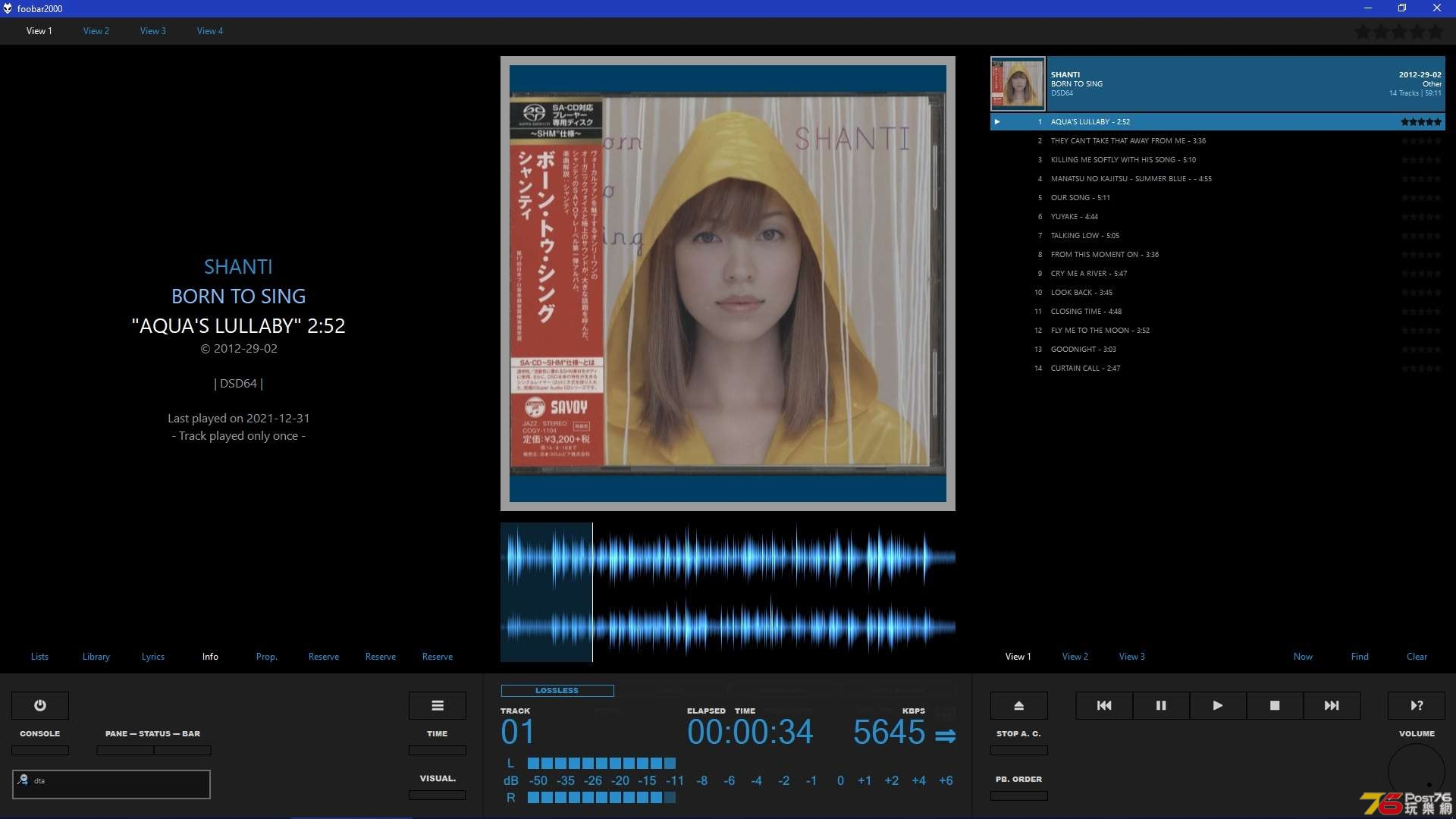Open the hamburger menu button above the Time label
Screen dimensions: 1456x819
click(x=438, y=705)
